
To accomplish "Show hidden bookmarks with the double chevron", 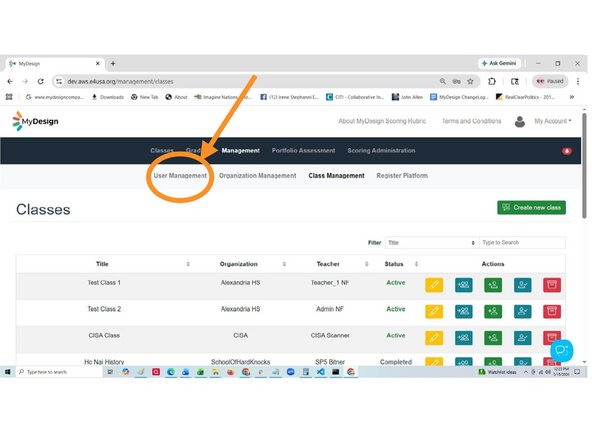I will 572,97.
